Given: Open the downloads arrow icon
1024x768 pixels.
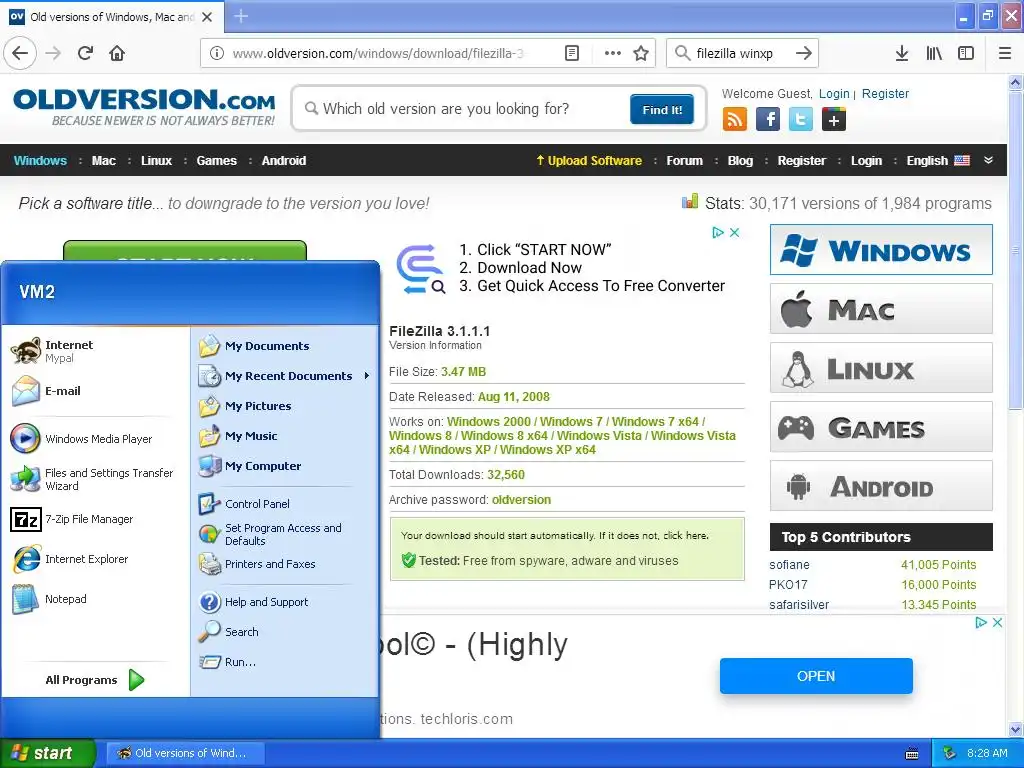Looking at the screenshot, I should tap(902, 53).
